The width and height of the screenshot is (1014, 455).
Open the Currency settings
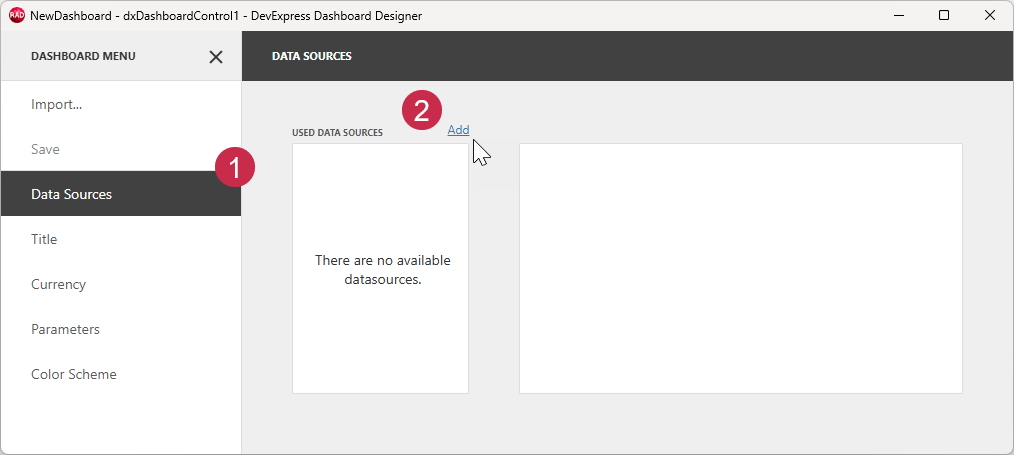point(121,284)
